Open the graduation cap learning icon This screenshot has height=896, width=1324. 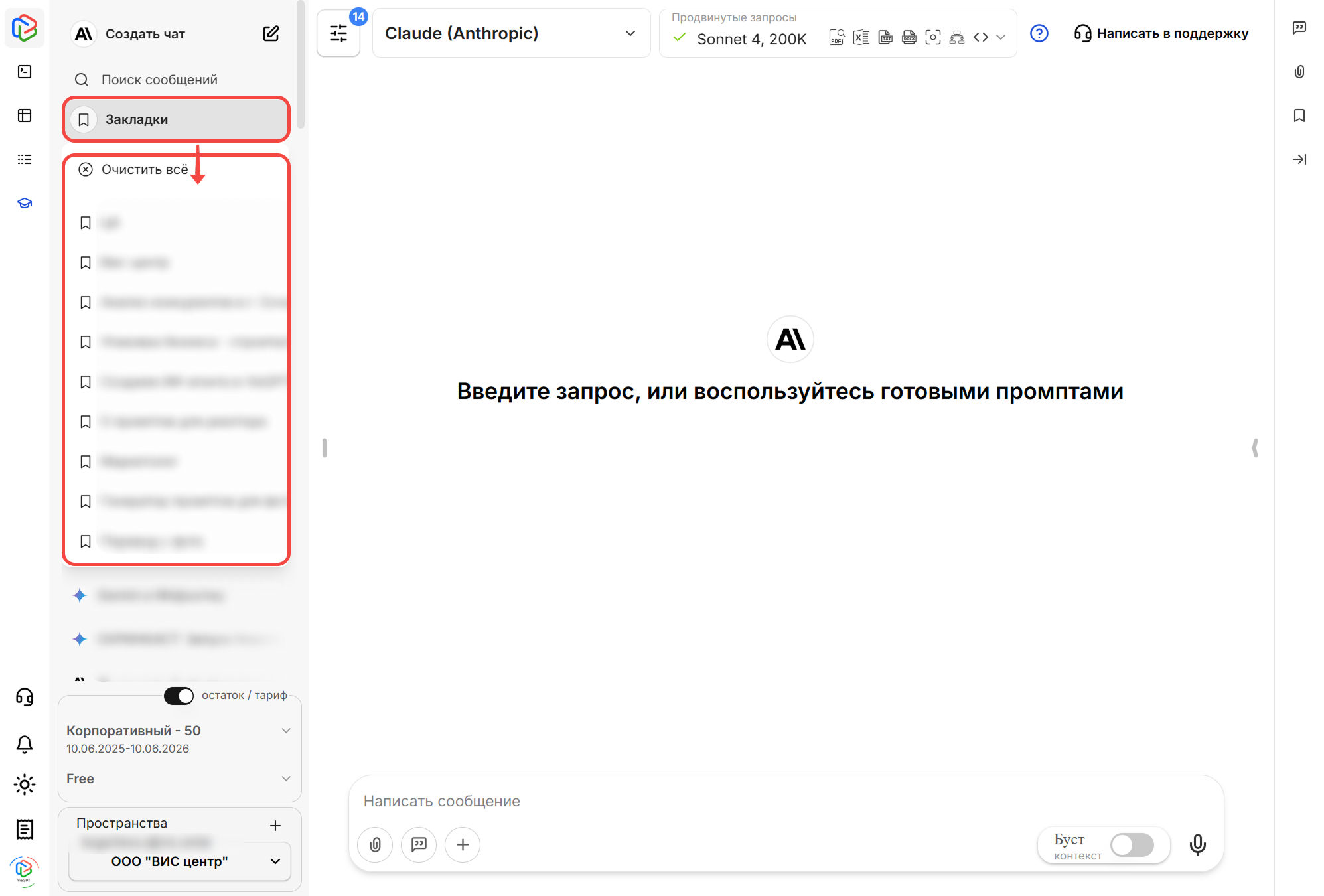25,203
